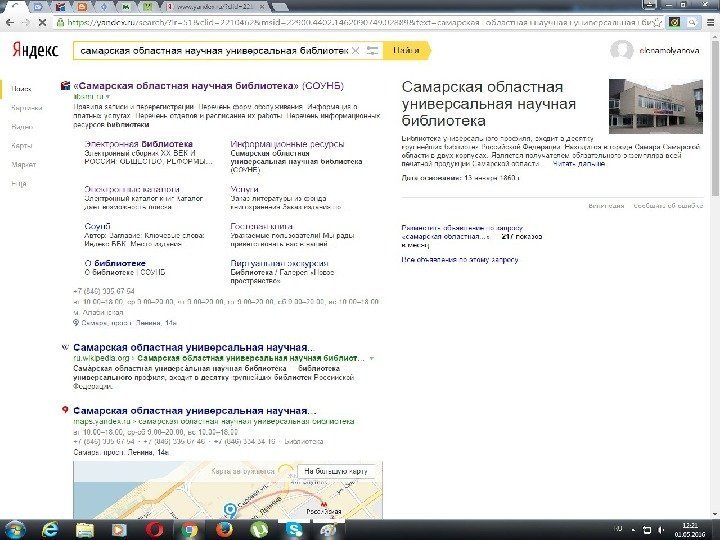Stop page loading with the X button
The height and width of the screenshot is (540, 720).
(x=42, y=22)
